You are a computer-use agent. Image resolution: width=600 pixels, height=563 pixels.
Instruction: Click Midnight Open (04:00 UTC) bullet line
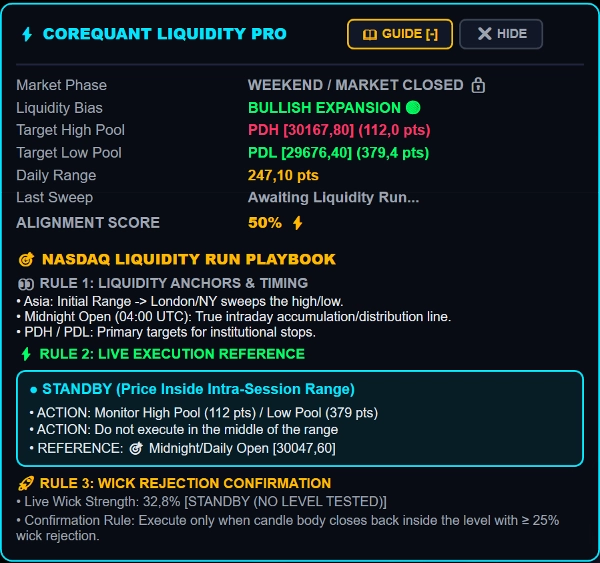point(234,317)
